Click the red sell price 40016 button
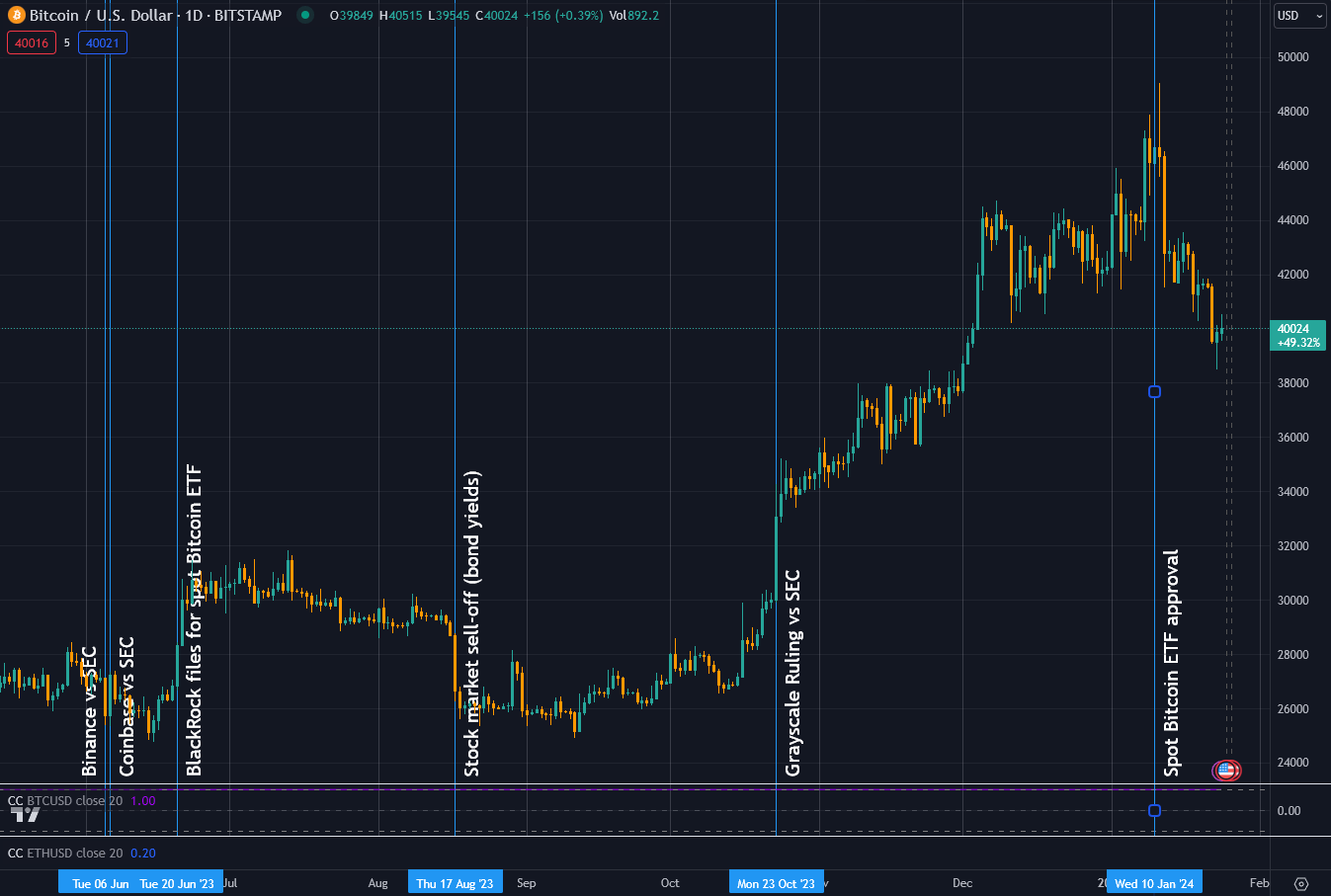Image resolution: width=1331 pixels, height=896 pixels. 32,42
